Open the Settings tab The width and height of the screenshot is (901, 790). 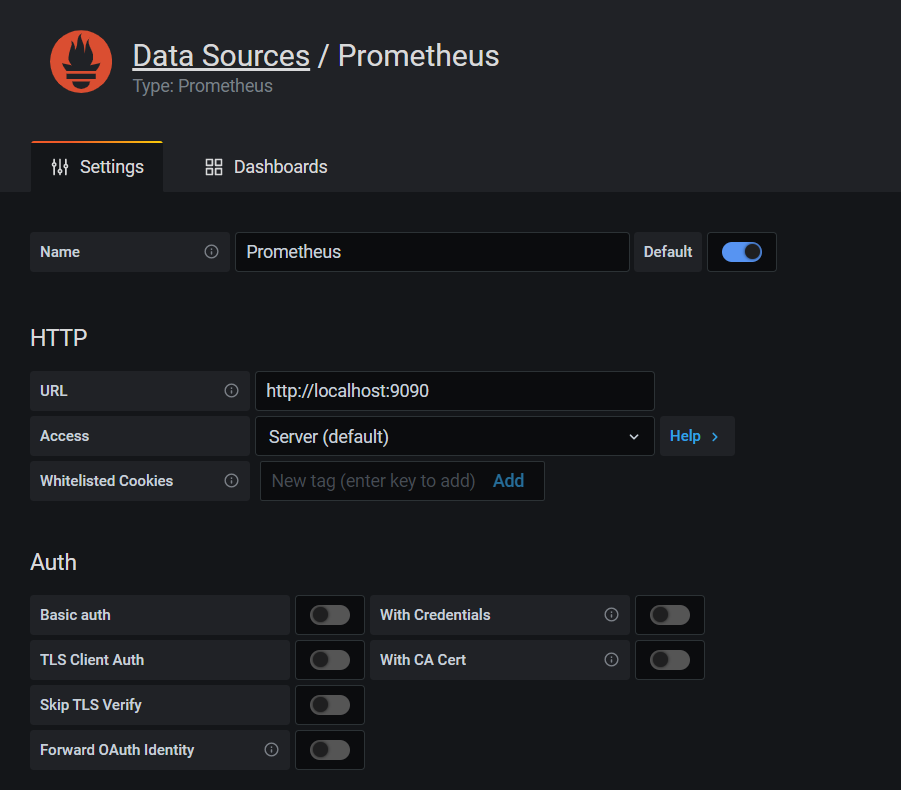[x=97, y=167]
